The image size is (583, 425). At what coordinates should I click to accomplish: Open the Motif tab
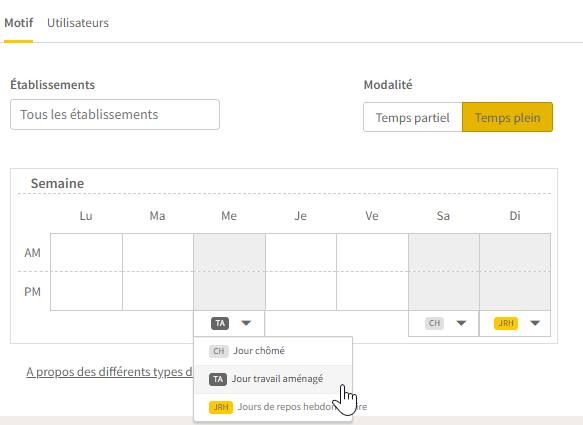19,23
